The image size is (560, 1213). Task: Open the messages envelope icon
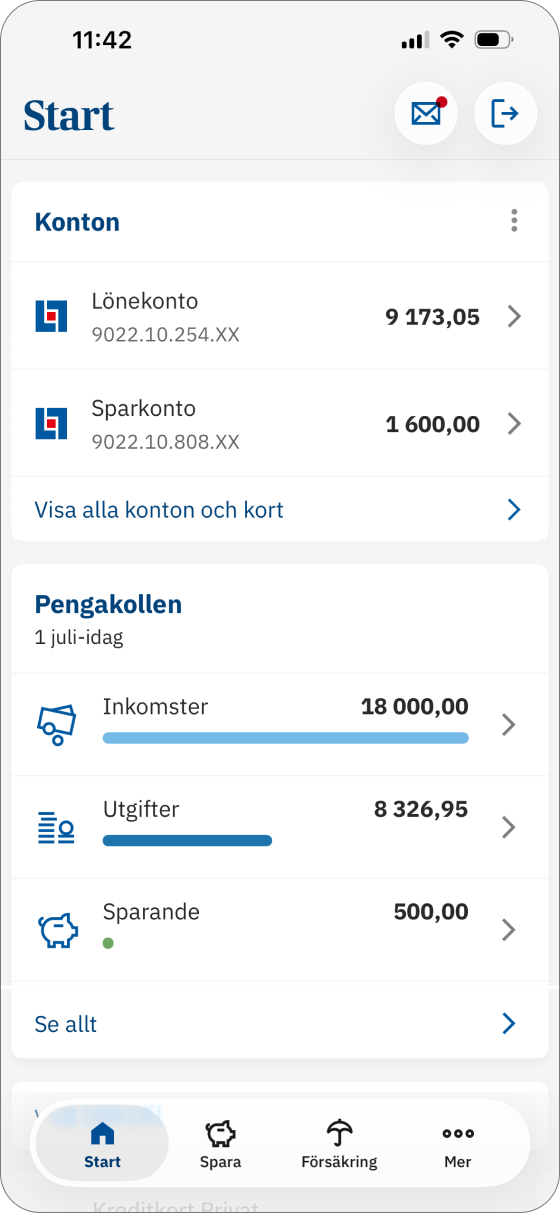point(426,113)
